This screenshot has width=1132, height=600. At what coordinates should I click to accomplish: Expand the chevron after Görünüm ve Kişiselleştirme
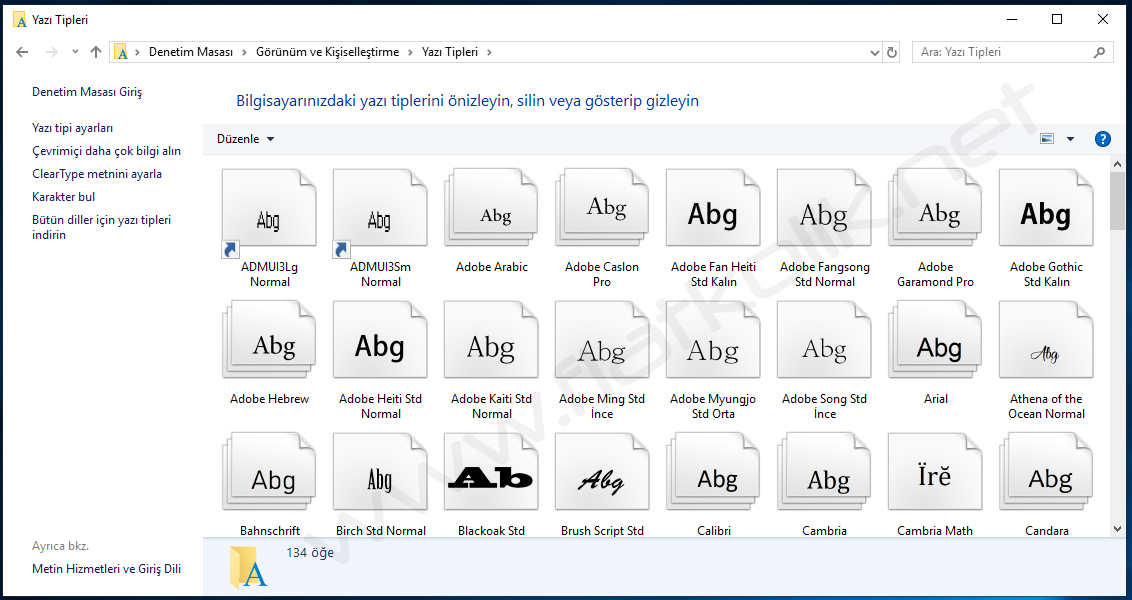410,52
